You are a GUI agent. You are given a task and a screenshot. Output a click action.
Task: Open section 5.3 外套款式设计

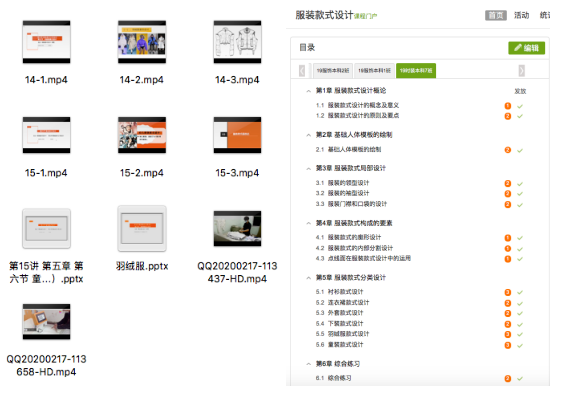tap(339, 313)
